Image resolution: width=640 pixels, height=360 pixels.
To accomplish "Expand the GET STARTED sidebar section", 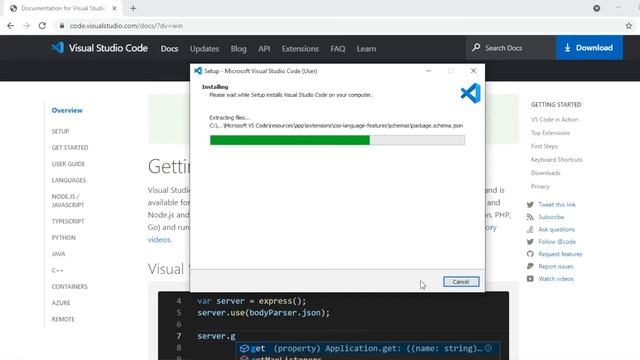I will 70,147.
